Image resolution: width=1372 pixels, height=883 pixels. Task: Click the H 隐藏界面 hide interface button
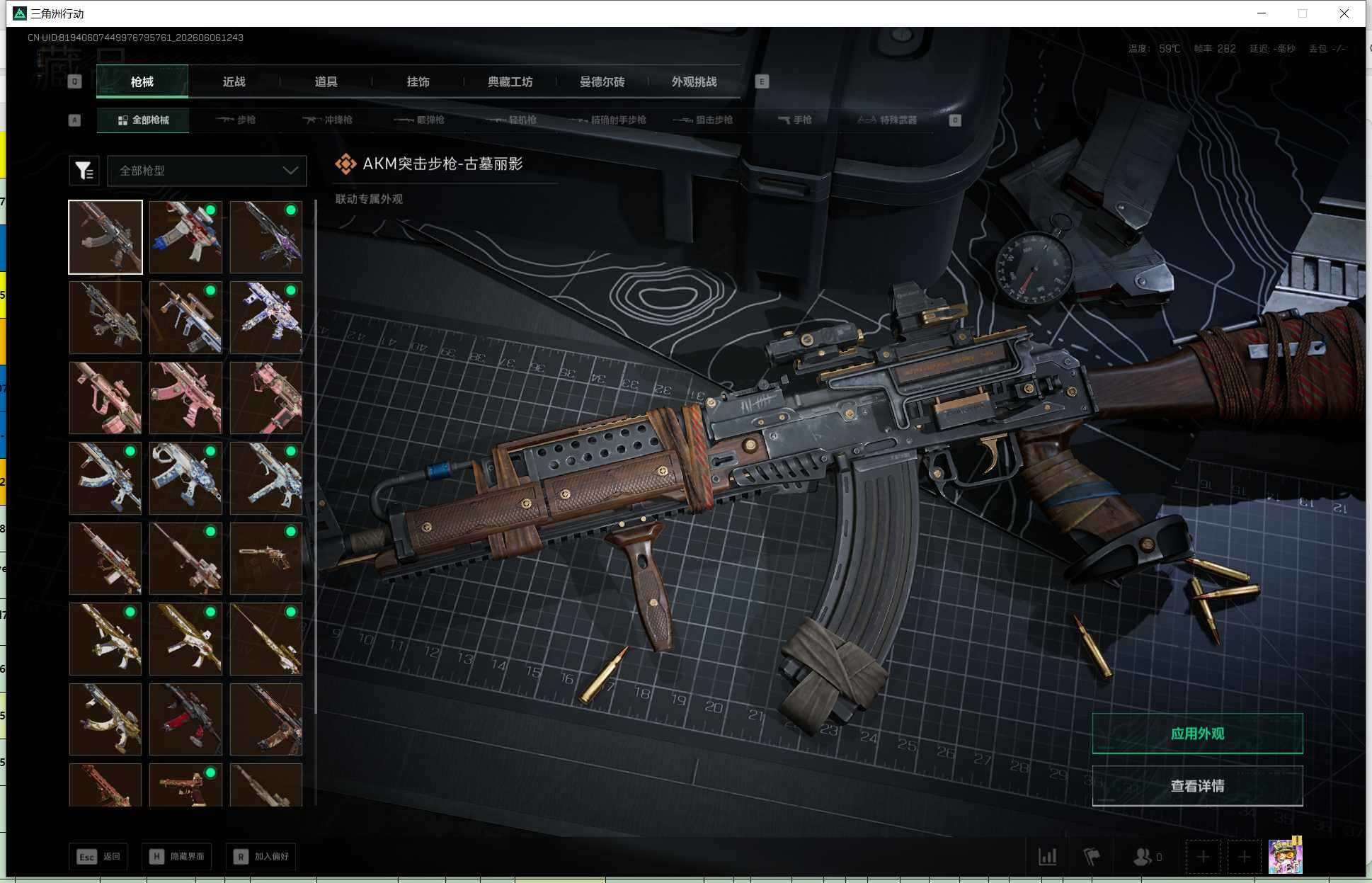[x=177, y=856]
